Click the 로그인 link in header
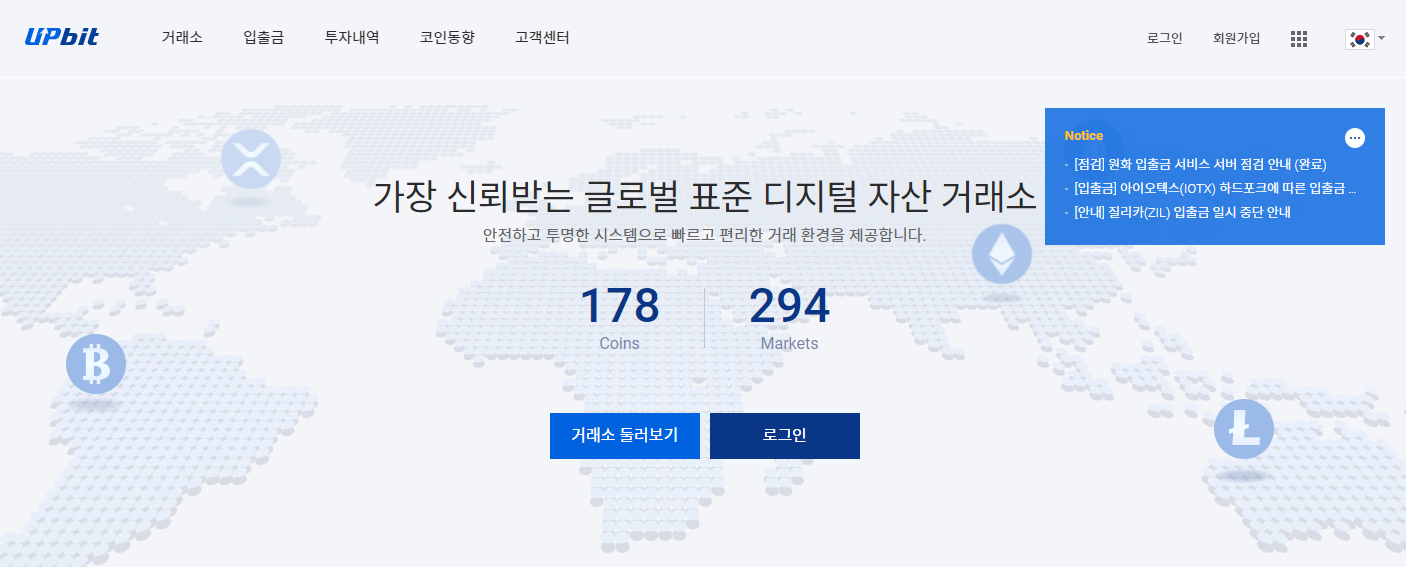This screenshot has width=1406, height=567. [x=1165, y=39]
